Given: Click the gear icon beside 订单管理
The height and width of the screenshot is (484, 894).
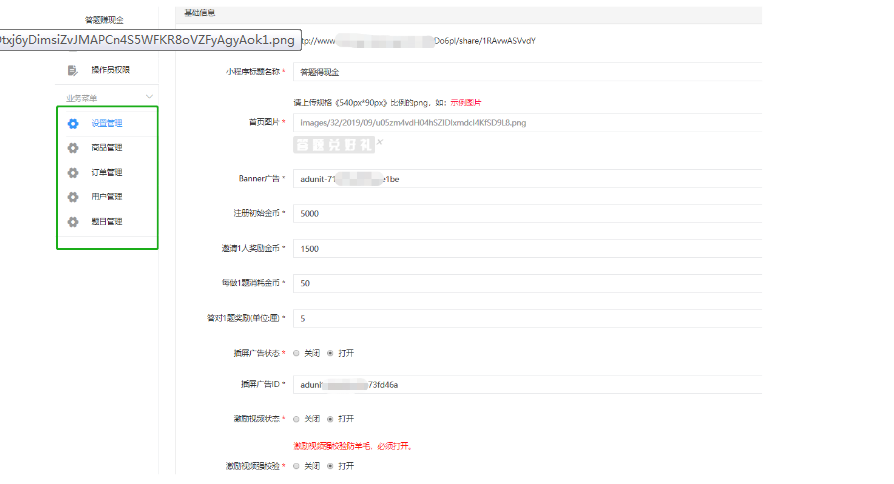Looking at the screenshot, I should 73,173.
